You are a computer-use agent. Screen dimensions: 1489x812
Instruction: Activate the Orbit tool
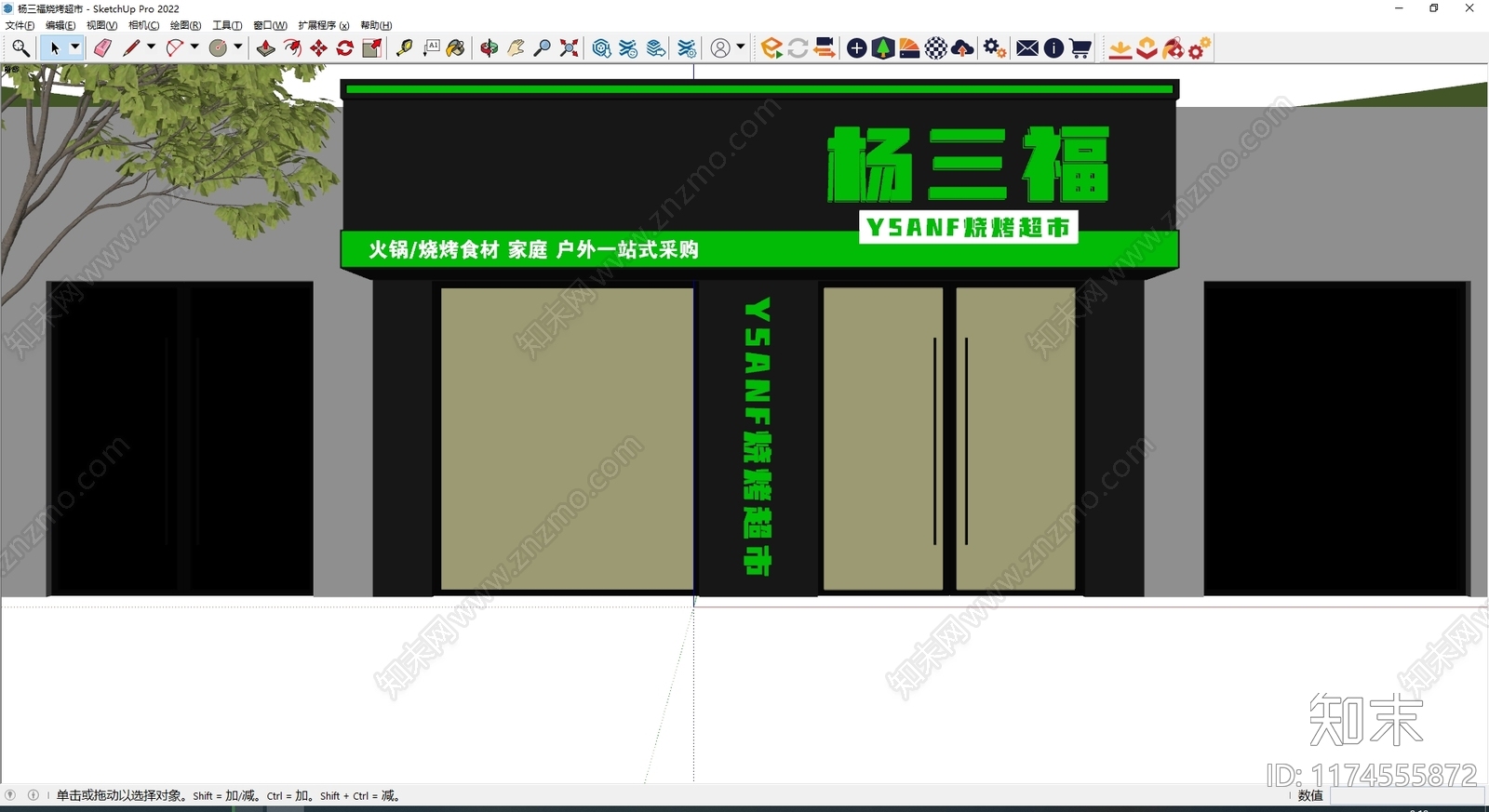point(490,48)
